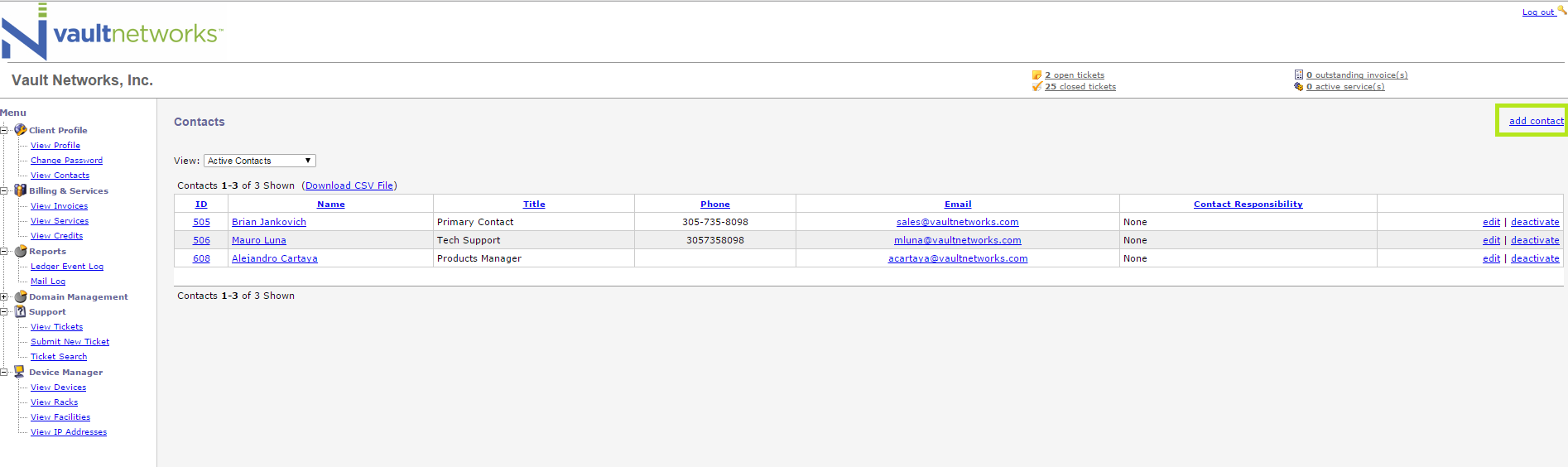Open View Contacts menu item
Image resolution: width=1568 pixels, height=467 pixels.
tap(60, 176)
